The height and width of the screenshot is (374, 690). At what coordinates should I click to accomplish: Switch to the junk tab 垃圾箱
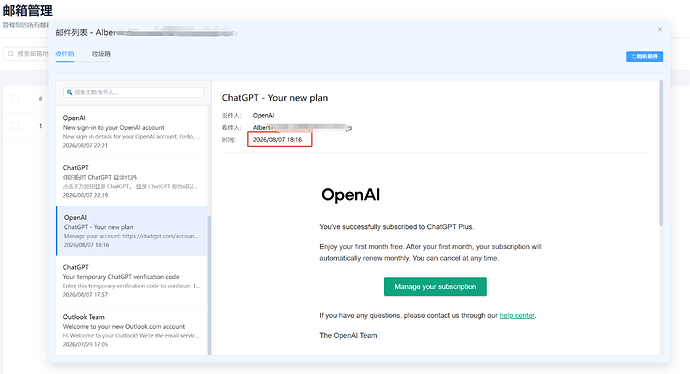pos(101,54)
